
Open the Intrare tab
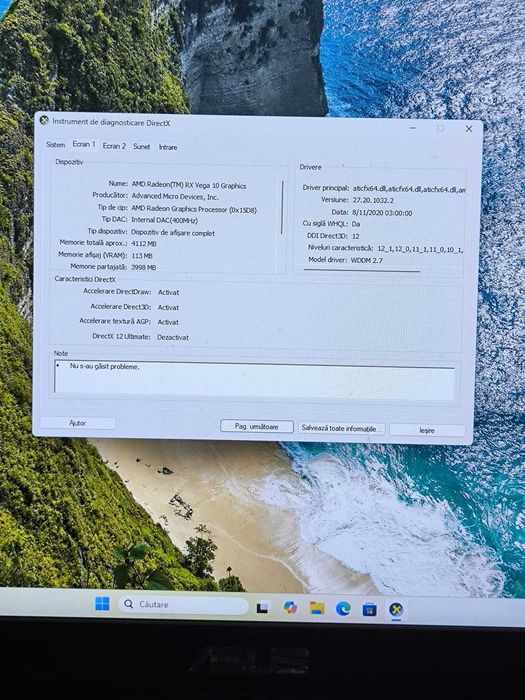(x=168, y=147)
